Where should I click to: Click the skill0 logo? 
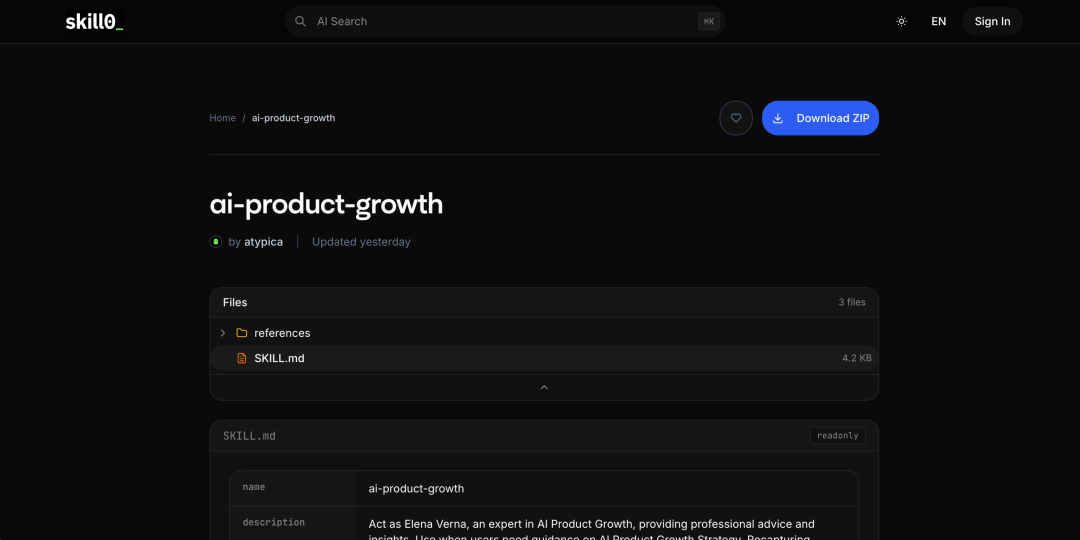pos(94,21)
